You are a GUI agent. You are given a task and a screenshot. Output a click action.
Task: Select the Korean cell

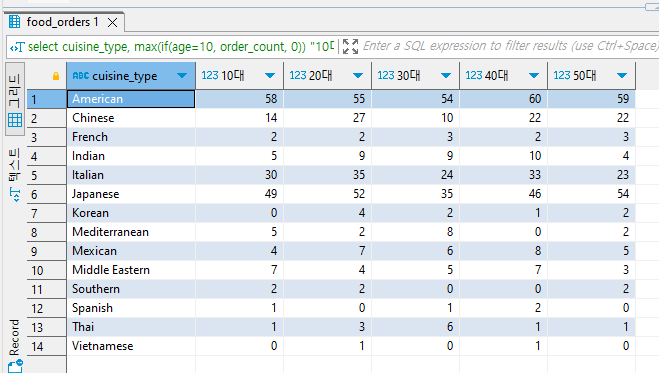(x=131, y=213)
